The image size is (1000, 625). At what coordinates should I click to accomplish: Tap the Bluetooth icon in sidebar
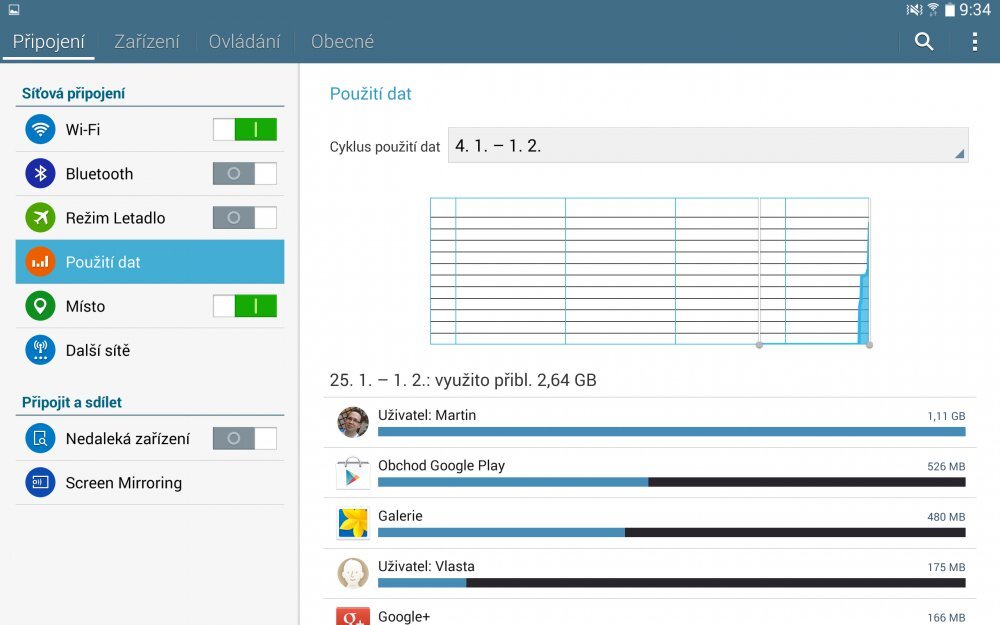tap(40, 173)
